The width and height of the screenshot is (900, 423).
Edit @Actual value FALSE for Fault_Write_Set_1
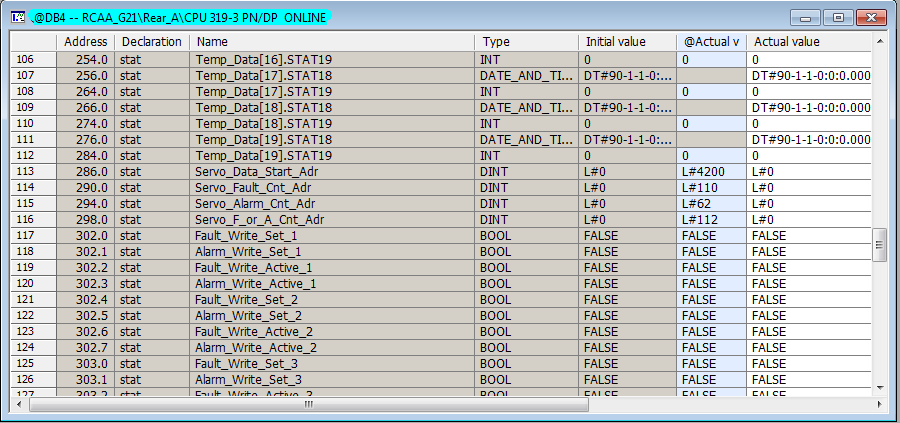(x=712, y=236)
